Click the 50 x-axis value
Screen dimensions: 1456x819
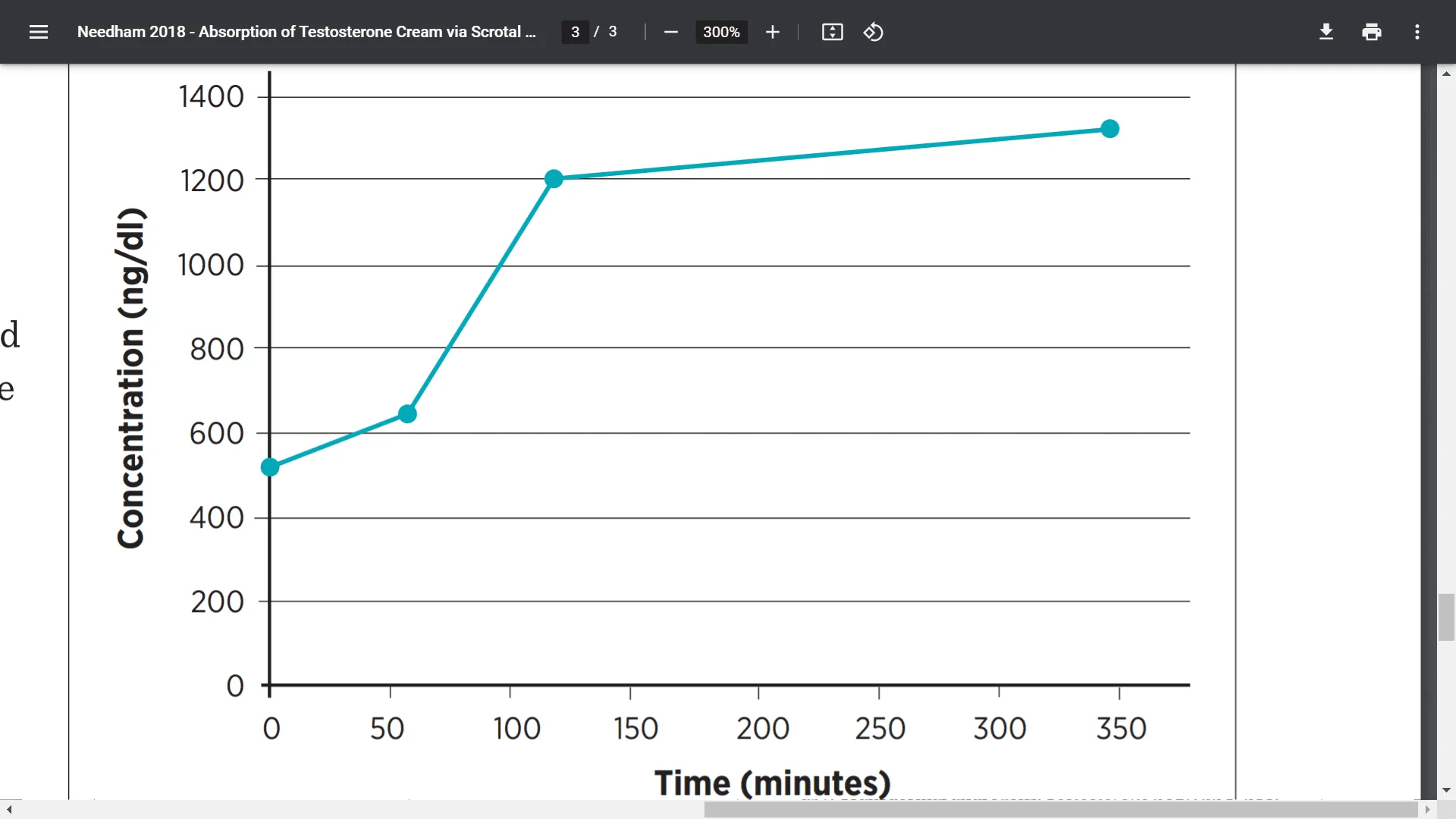[388, 729]
